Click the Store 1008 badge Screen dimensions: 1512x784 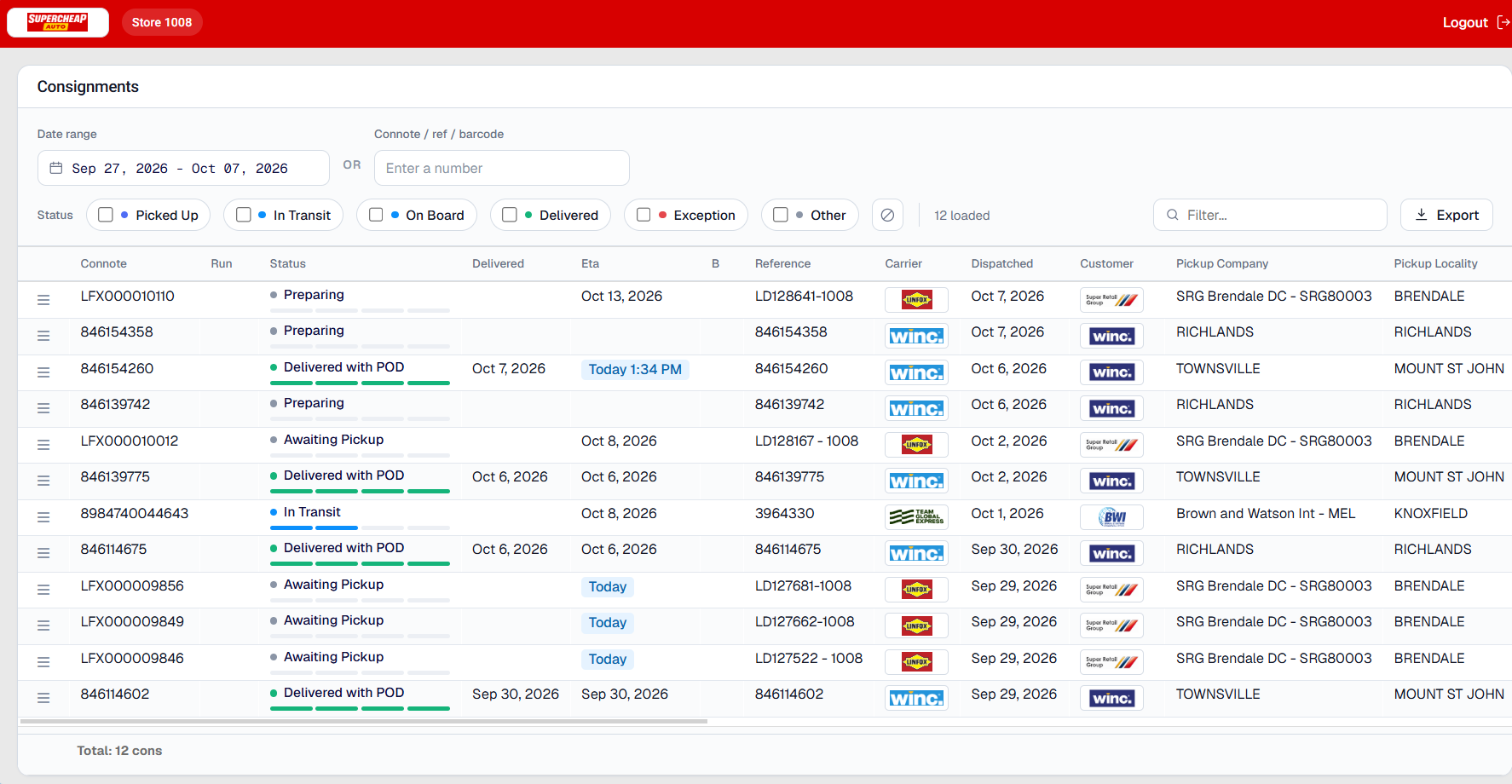coord(162,22)
